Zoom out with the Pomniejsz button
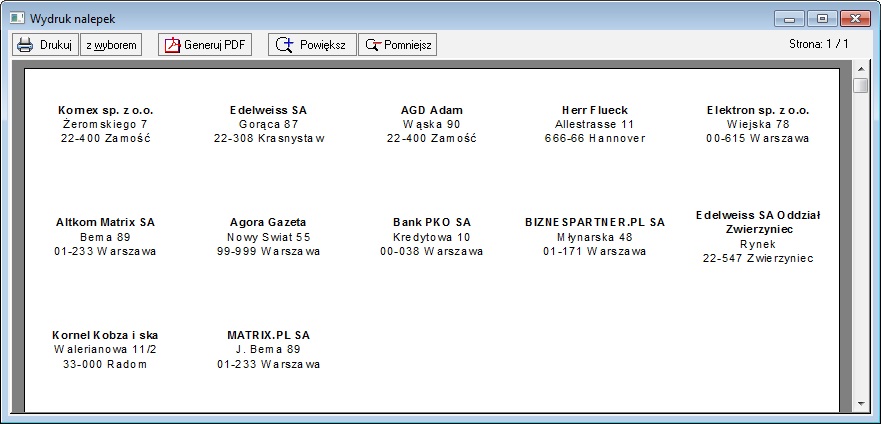This screenshot has height=424, width=881. (x=397, y=45)
